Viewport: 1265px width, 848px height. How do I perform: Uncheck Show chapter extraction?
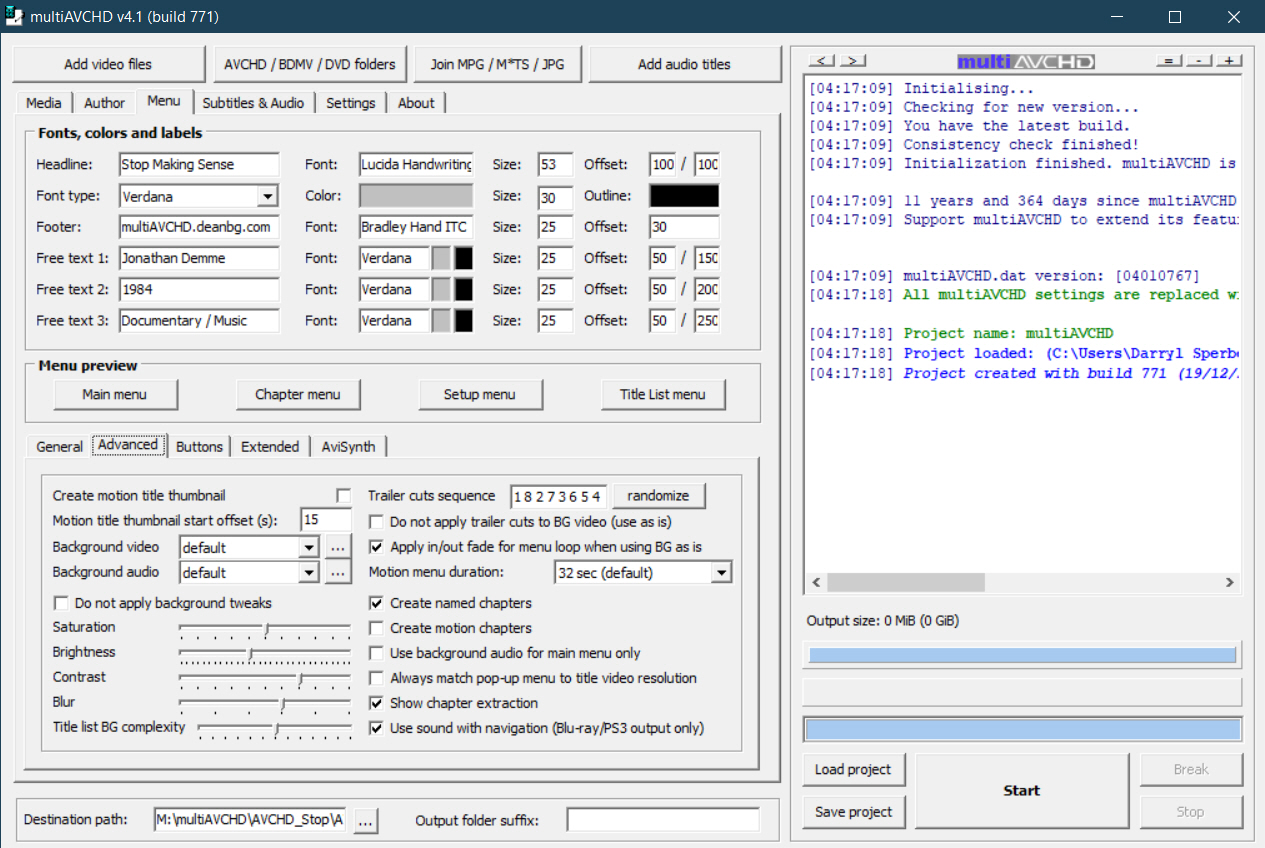click(x=376, y=703)
